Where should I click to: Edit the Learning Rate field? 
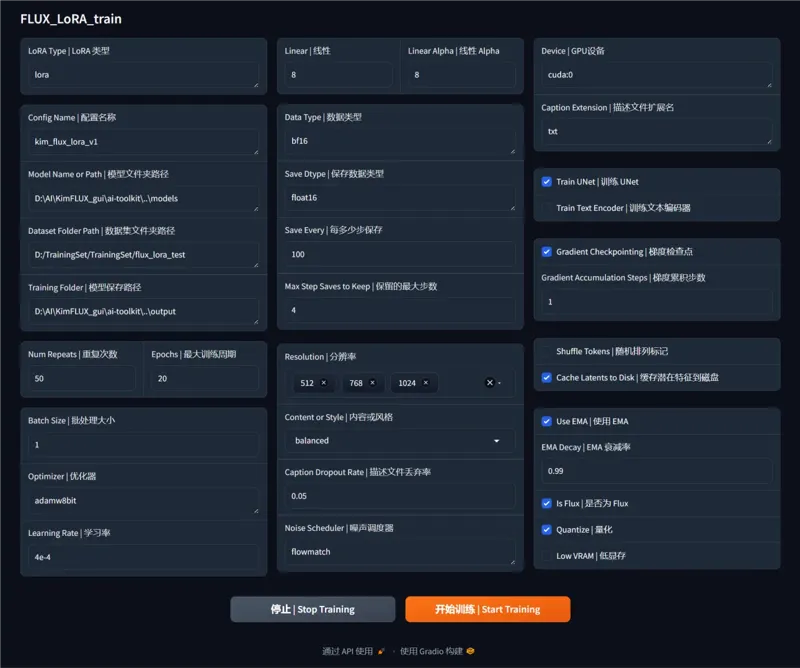[143, 557]
